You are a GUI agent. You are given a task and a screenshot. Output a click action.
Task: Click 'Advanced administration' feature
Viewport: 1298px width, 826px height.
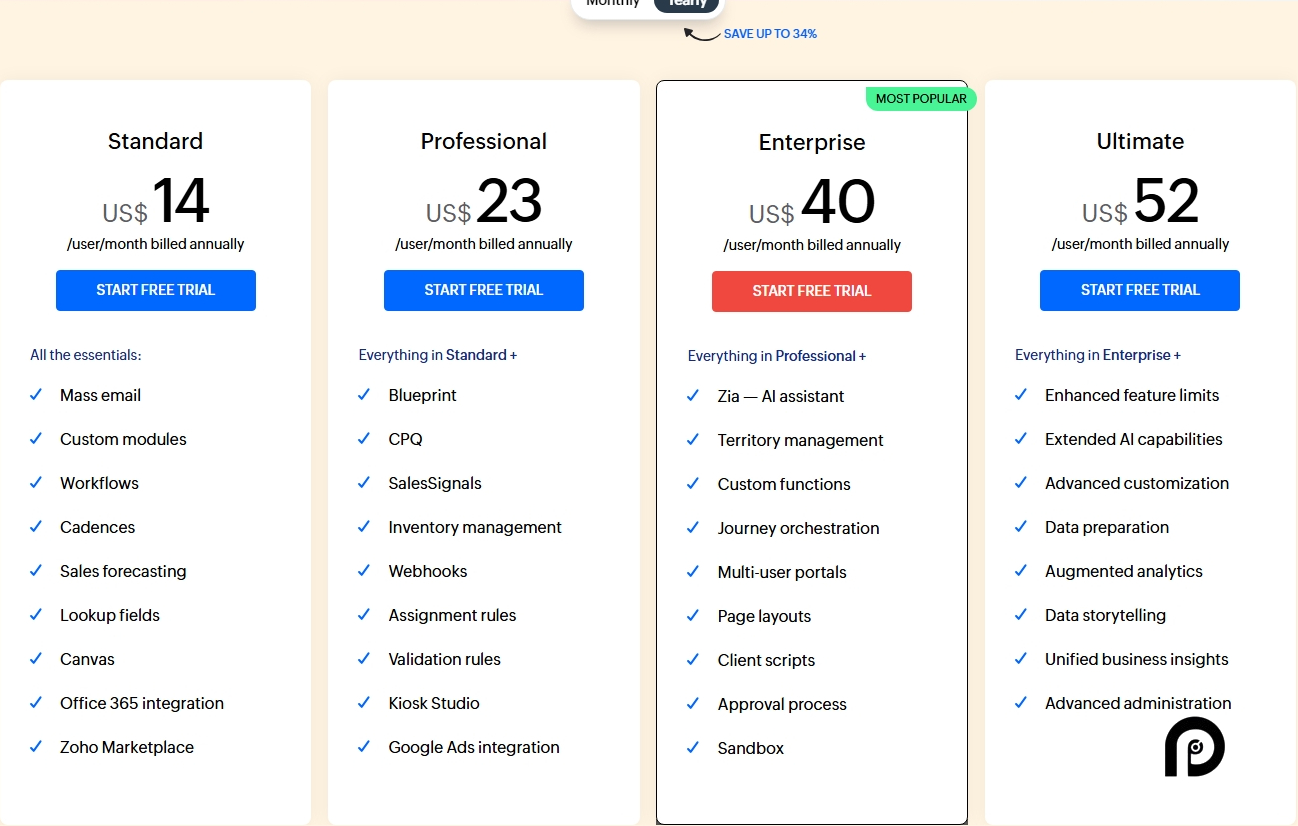pyautogui.click(x=1138, y=703)
